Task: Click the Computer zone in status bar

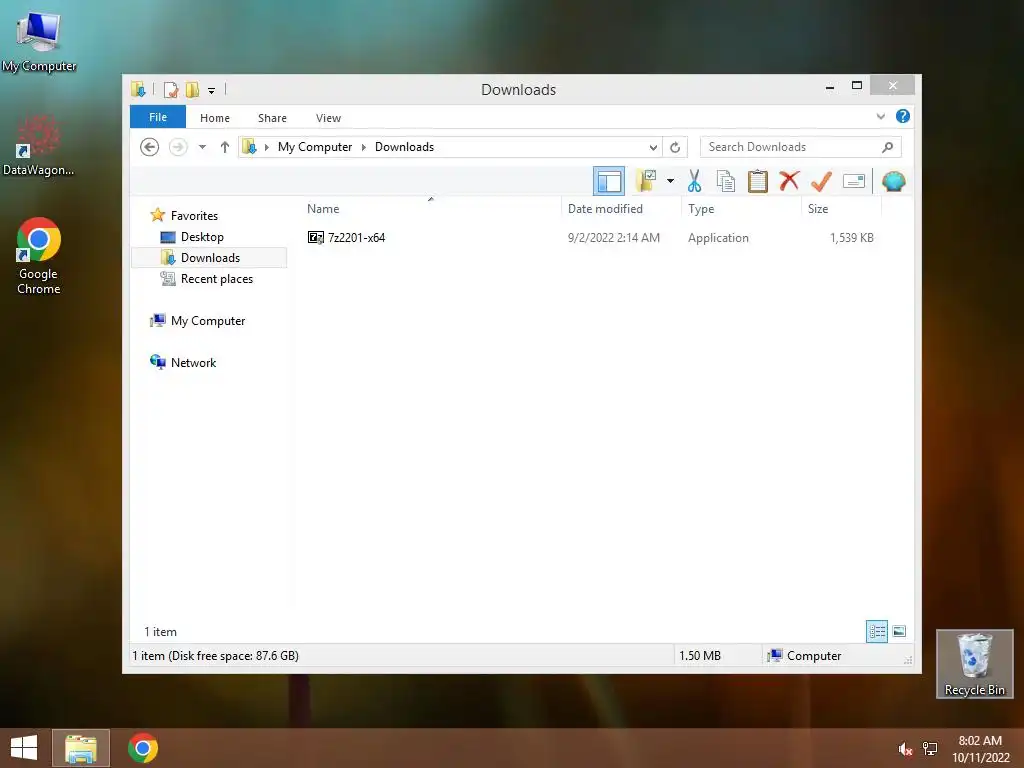Action: click(x=805, y=656)
